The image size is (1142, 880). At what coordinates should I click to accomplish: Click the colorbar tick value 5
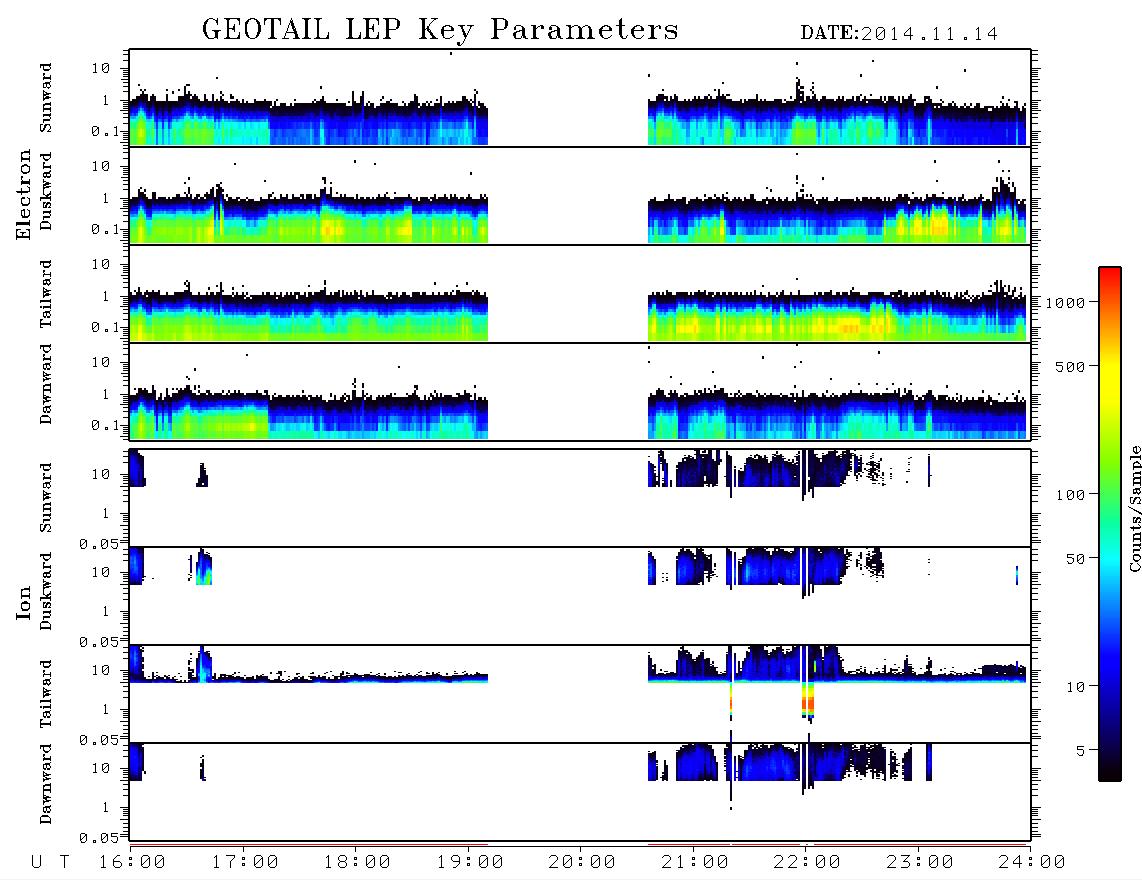click(1080, 751)
